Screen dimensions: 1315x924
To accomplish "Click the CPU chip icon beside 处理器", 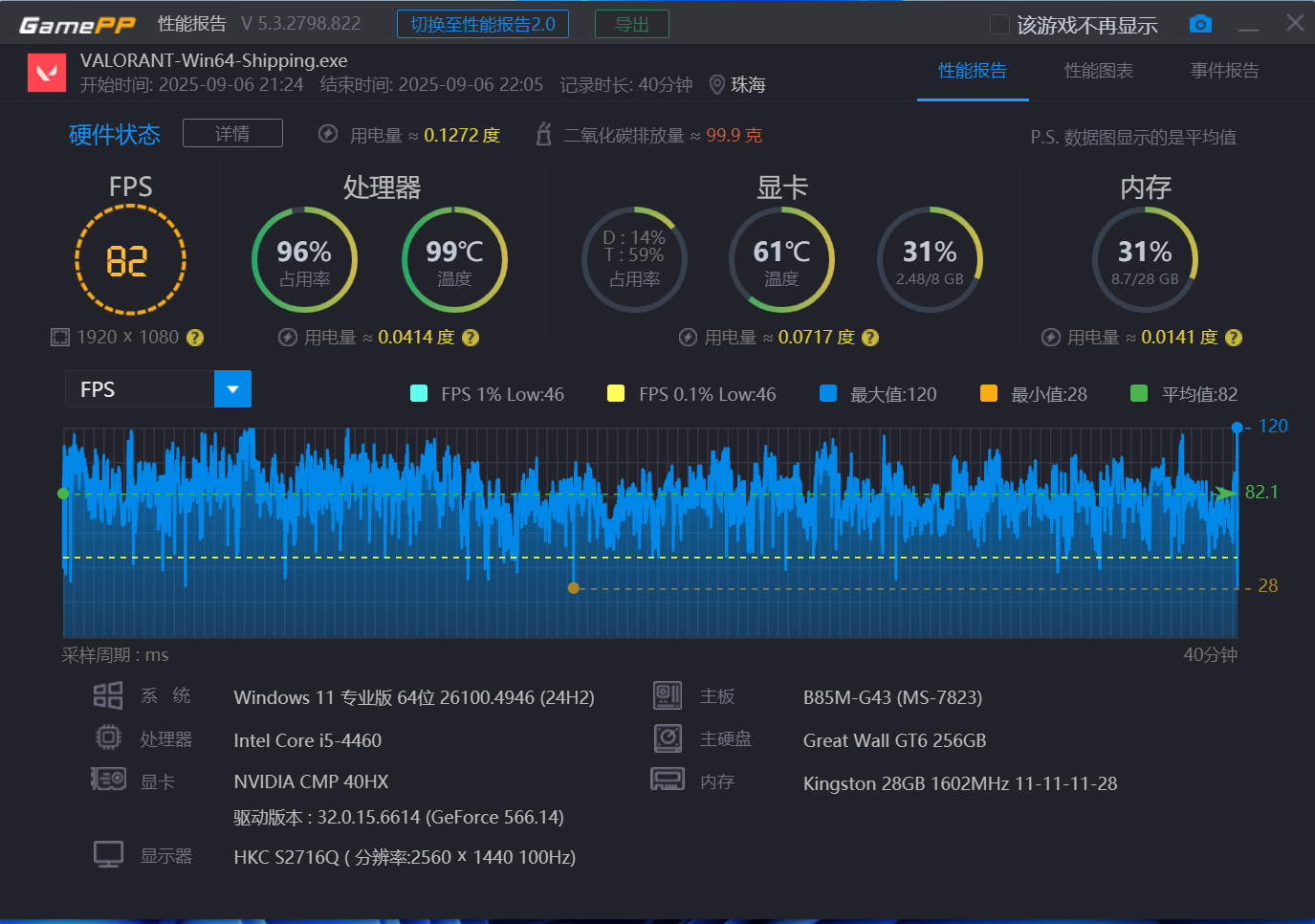I will 108,737.
